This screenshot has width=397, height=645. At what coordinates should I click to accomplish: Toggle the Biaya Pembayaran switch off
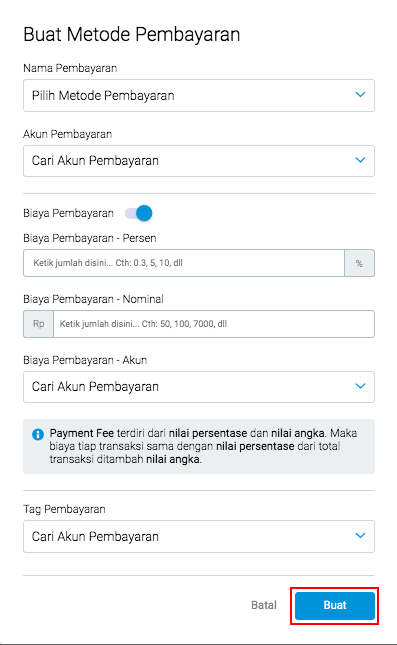point(139,213)
